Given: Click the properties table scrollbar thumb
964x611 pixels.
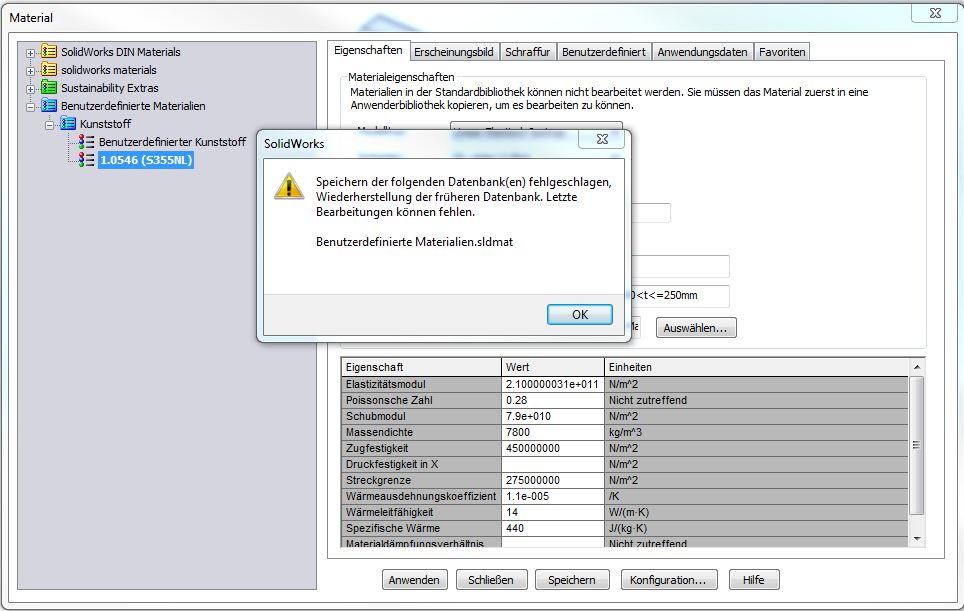Looking at the screenshot, I should 917,446.
